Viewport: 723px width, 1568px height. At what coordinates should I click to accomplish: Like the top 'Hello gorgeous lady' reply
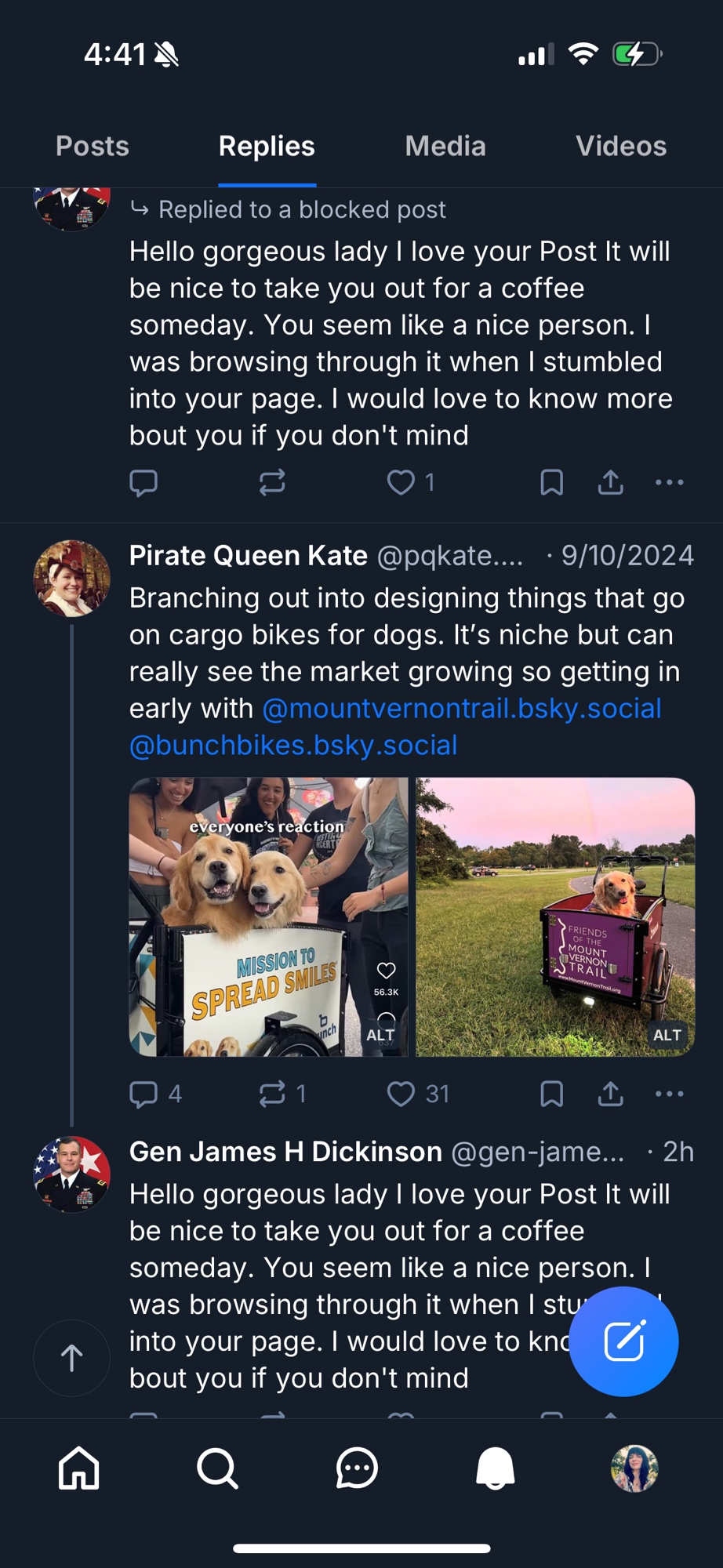401,482
